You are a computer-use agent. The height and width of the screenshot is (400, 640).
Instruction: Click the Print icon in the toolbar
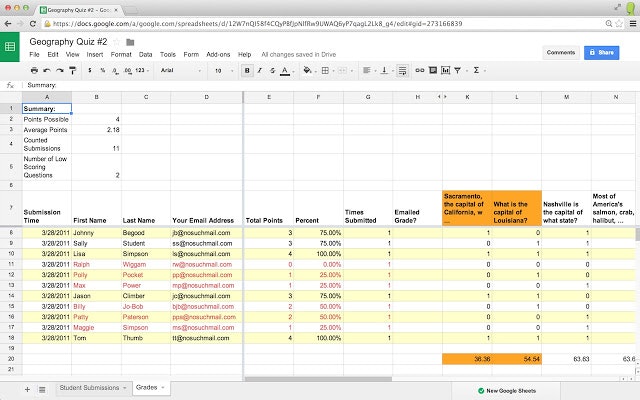35,71
